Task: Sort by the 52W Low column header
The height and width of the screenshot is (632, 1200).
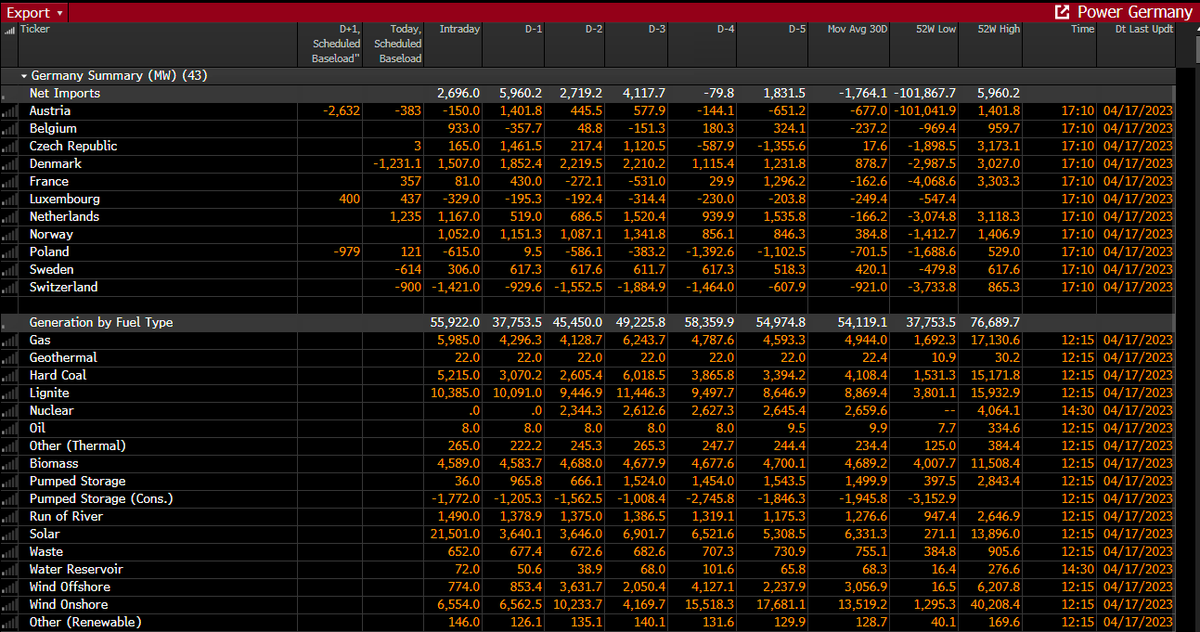Action: tap(936, 30)
